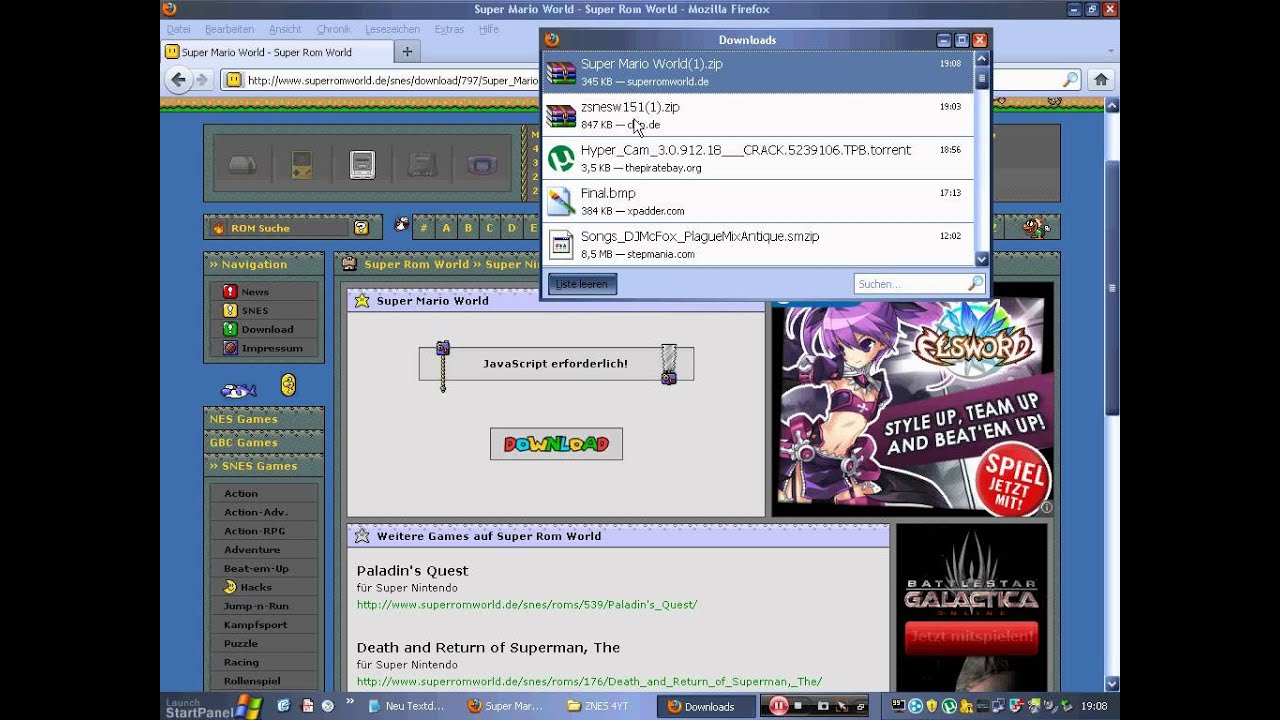Open the Ansicht menu
This screenshot has height=720, width=1280.
click(x=285, y=29)
